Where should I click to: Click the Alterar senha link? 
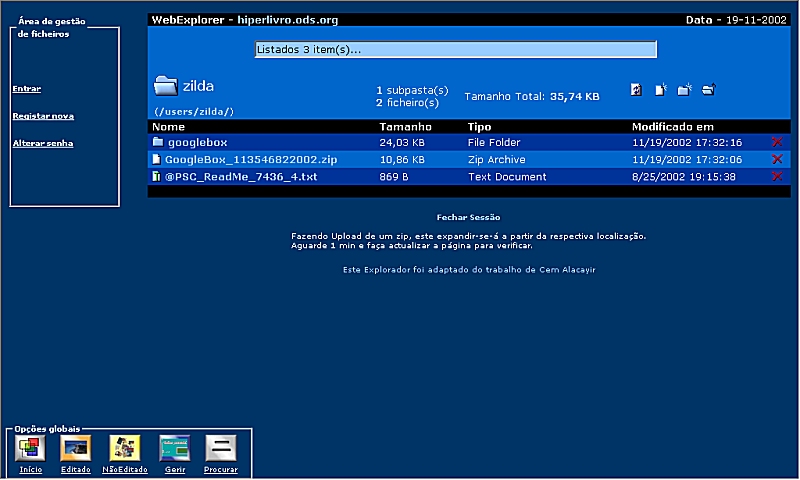(43, 143)
